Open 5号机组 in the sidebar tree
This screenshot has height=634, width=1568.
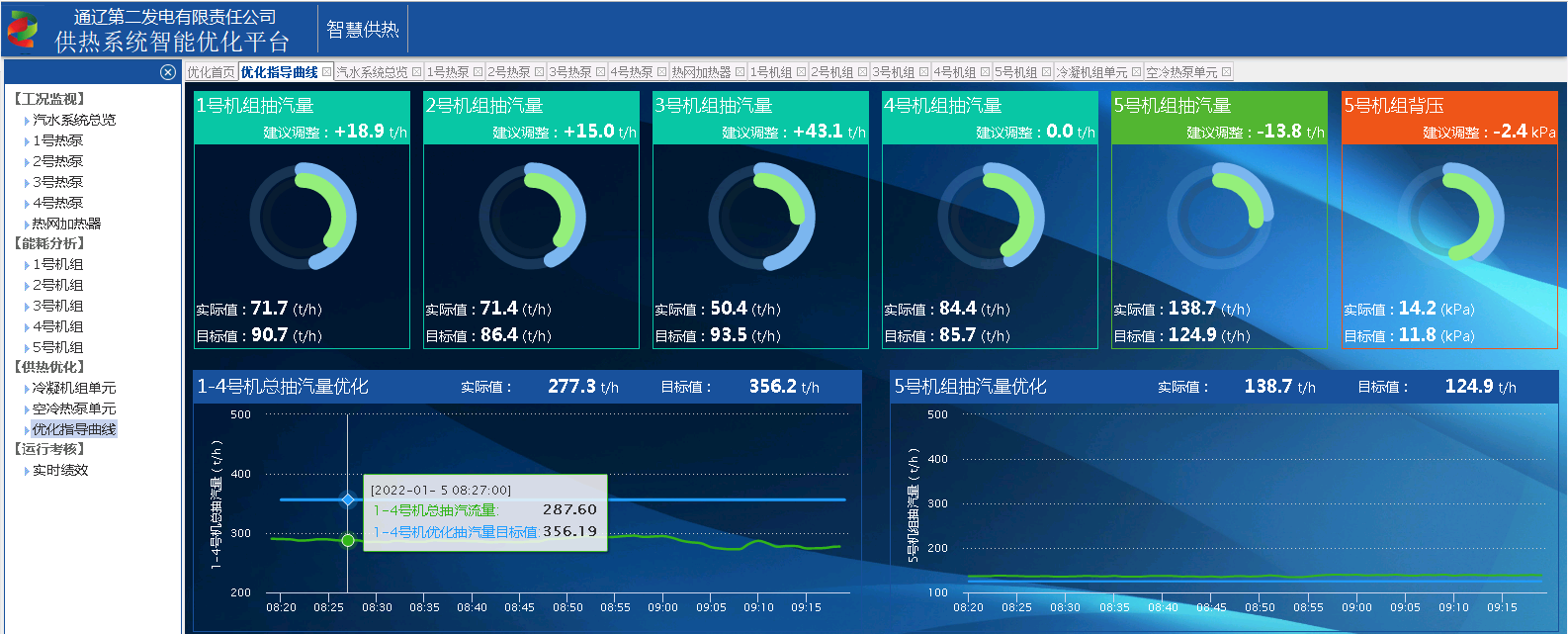[x=57, y=347]
